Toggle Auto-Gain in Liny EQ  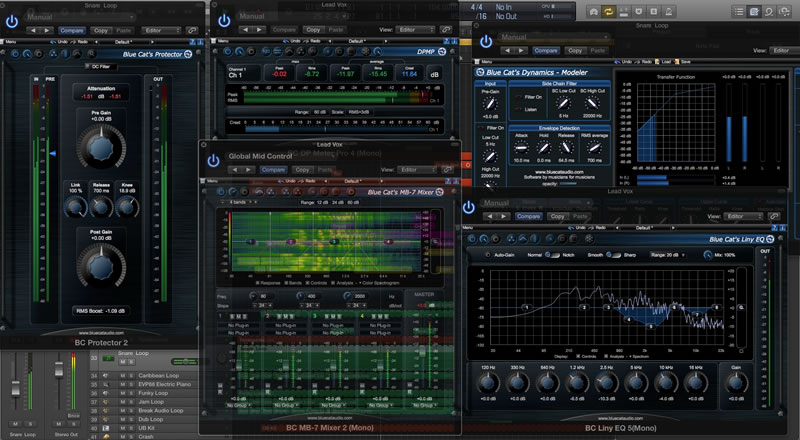[488, 256]
